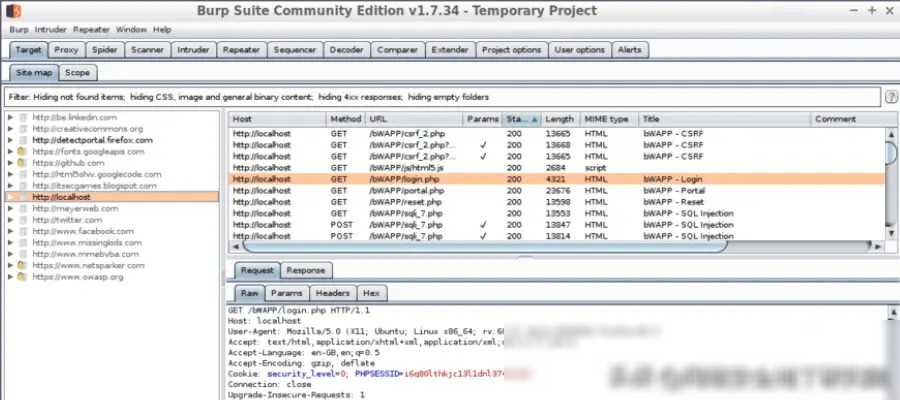The width and height of the screenshot is (900, 400).
Task: Switch to the Decoder tab
Action: tap(347, 50)
